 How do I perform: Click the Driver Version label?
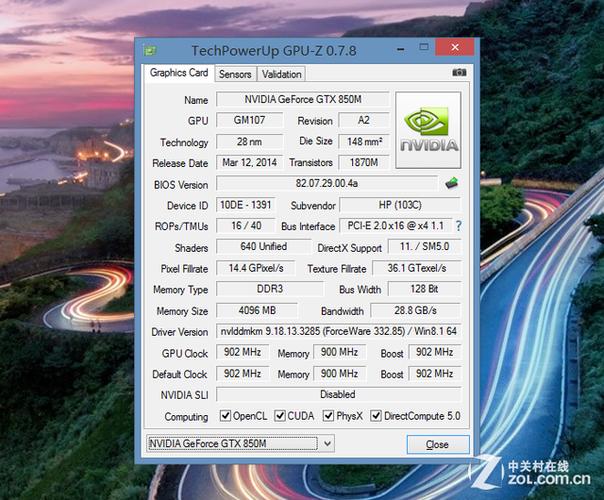[x=180, y=332]
